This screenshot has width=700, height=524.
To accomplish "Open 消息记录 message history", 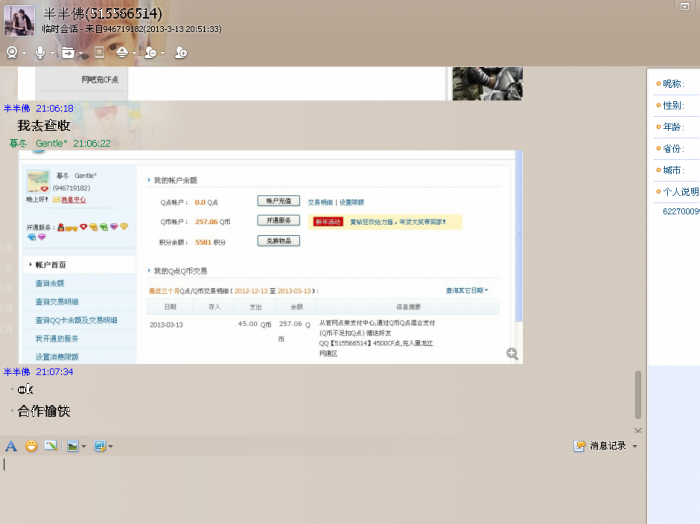I will click(600, 445).
